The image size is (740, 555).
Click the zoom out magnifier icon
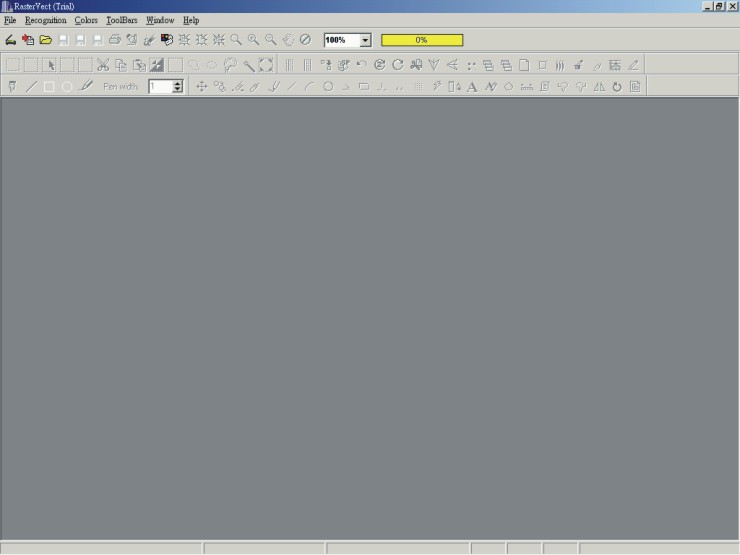(x=270, y=40)
